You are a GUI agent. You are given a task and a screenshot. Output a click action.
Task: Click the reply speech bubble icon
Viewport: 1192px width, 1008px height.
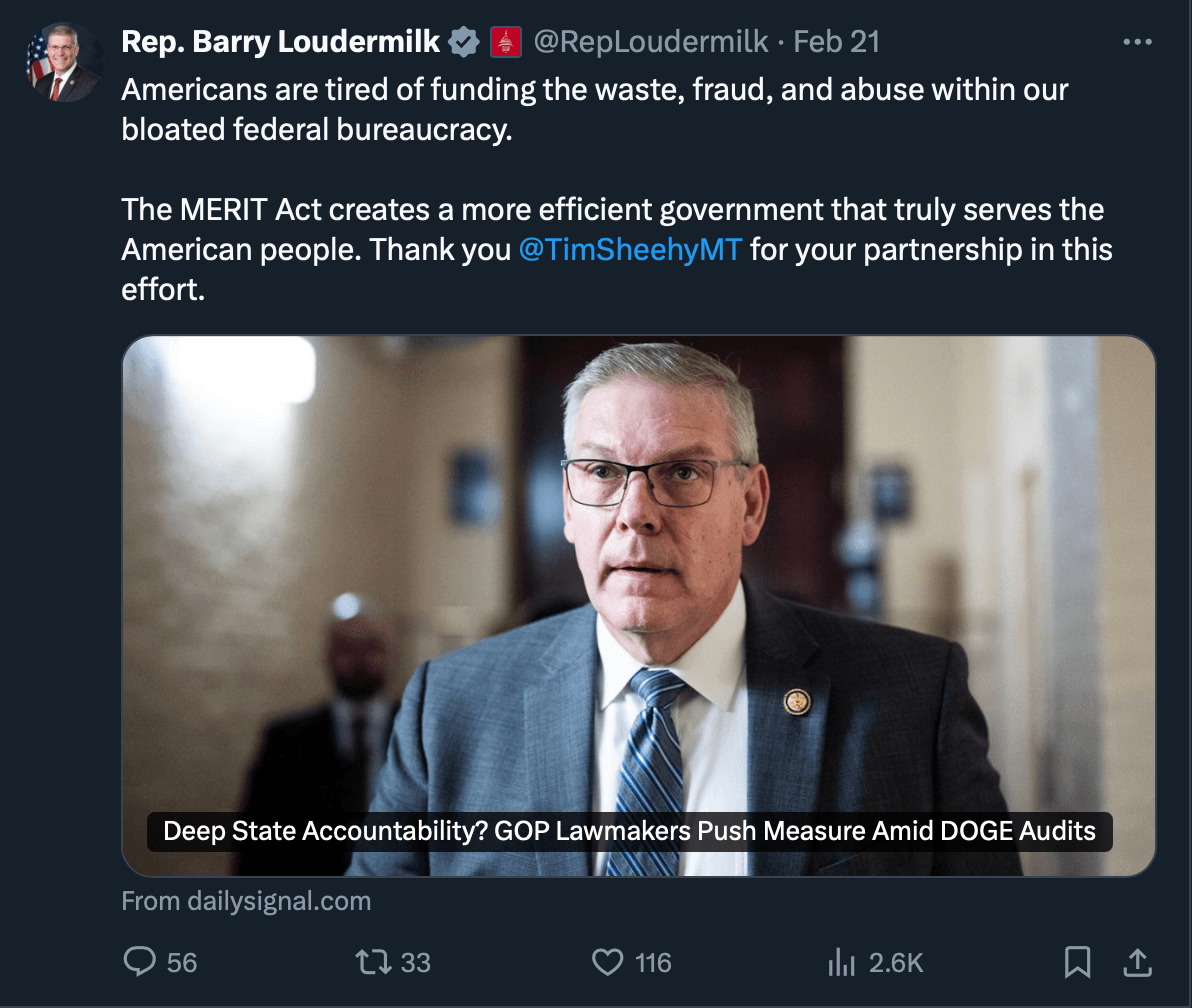coord(137,962)
